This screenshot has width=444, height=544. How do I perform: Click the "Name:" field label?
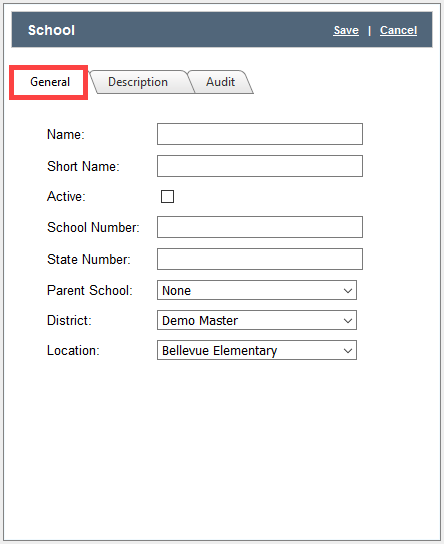tap(66, 134)
